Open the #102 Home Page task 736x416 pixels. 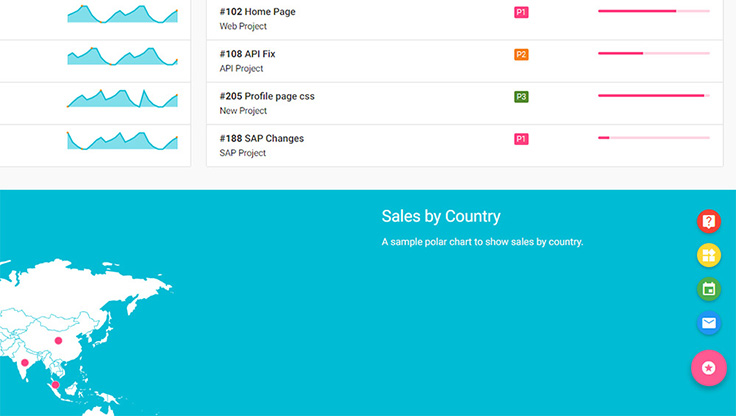click(257, 12)
